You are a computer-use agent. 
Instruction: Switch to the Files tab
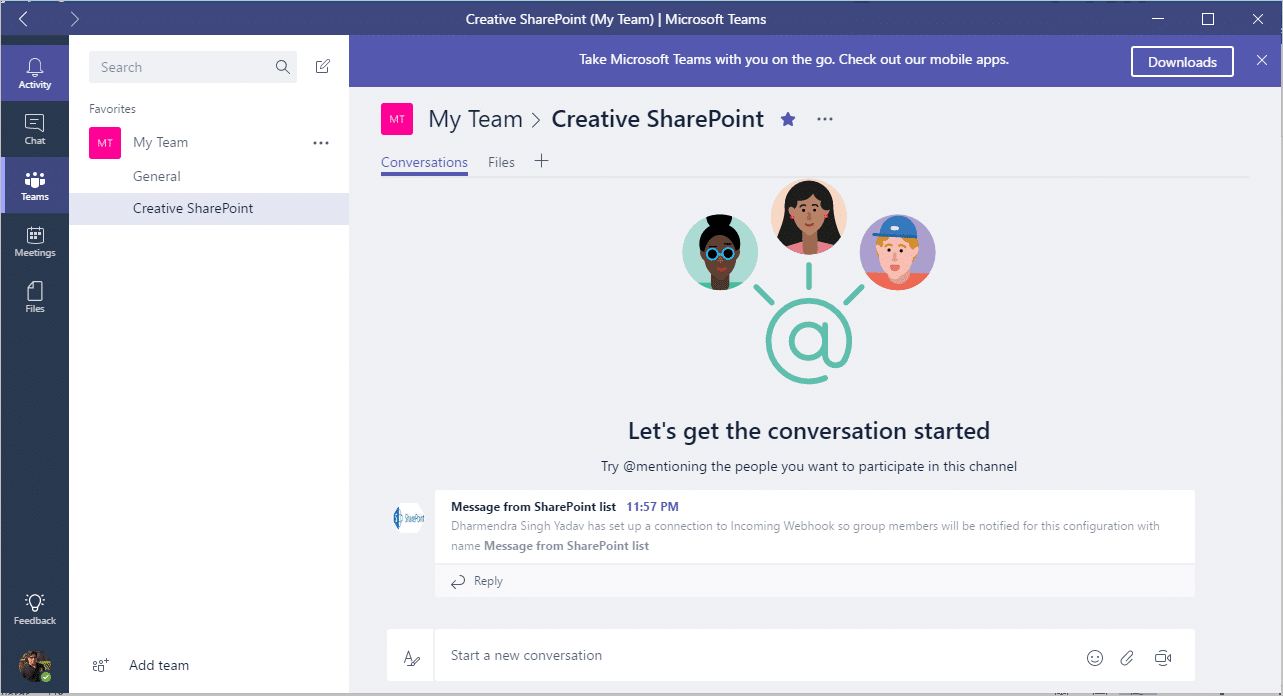(501, 162)
